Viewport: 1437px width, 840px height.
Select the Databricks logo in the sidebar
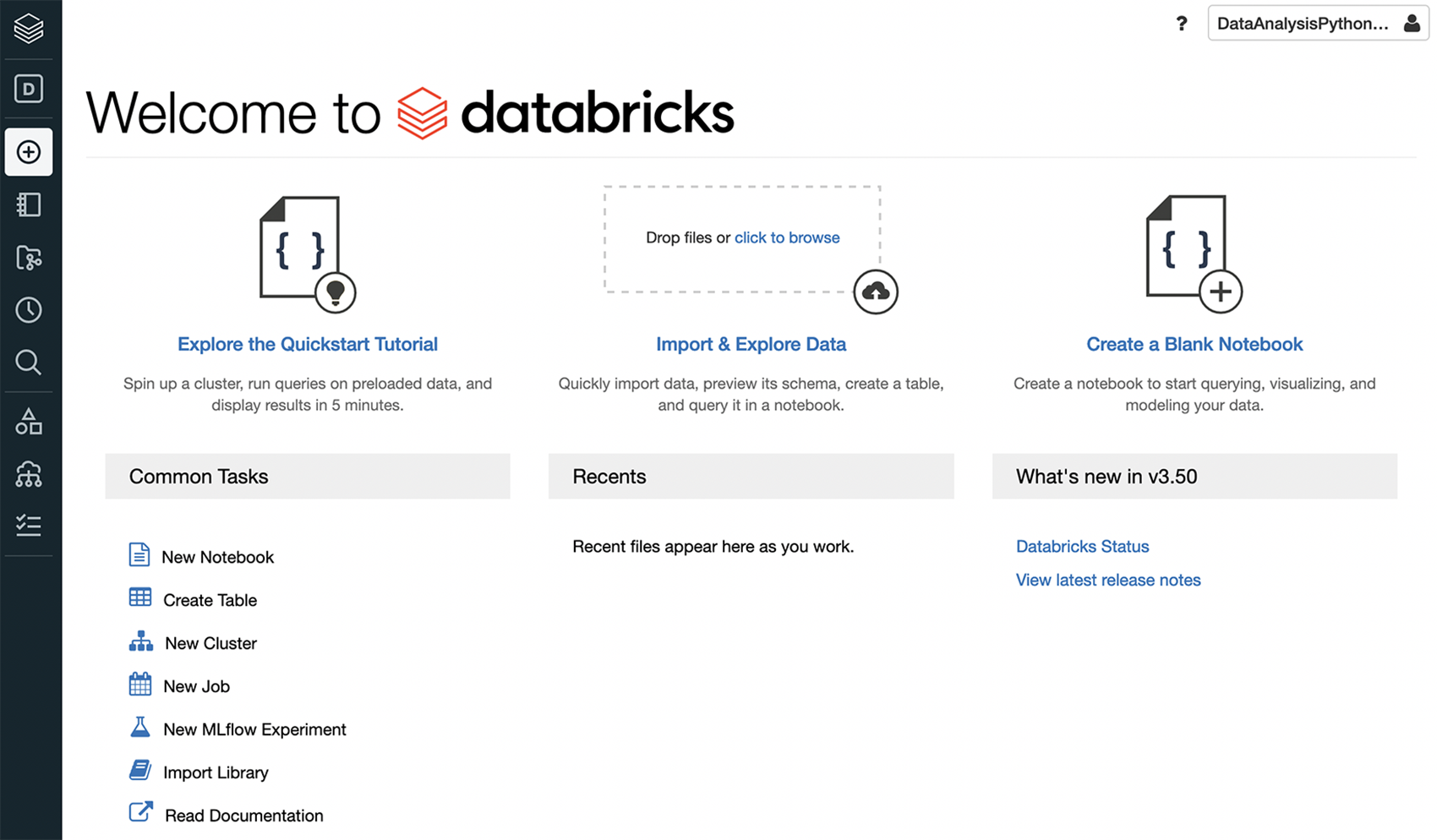[29, 28]
